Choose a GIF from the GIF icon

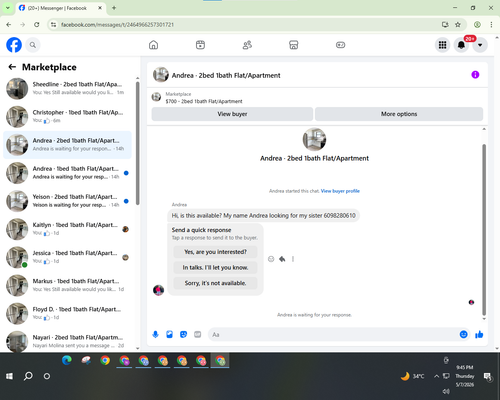tap(197, 334)
